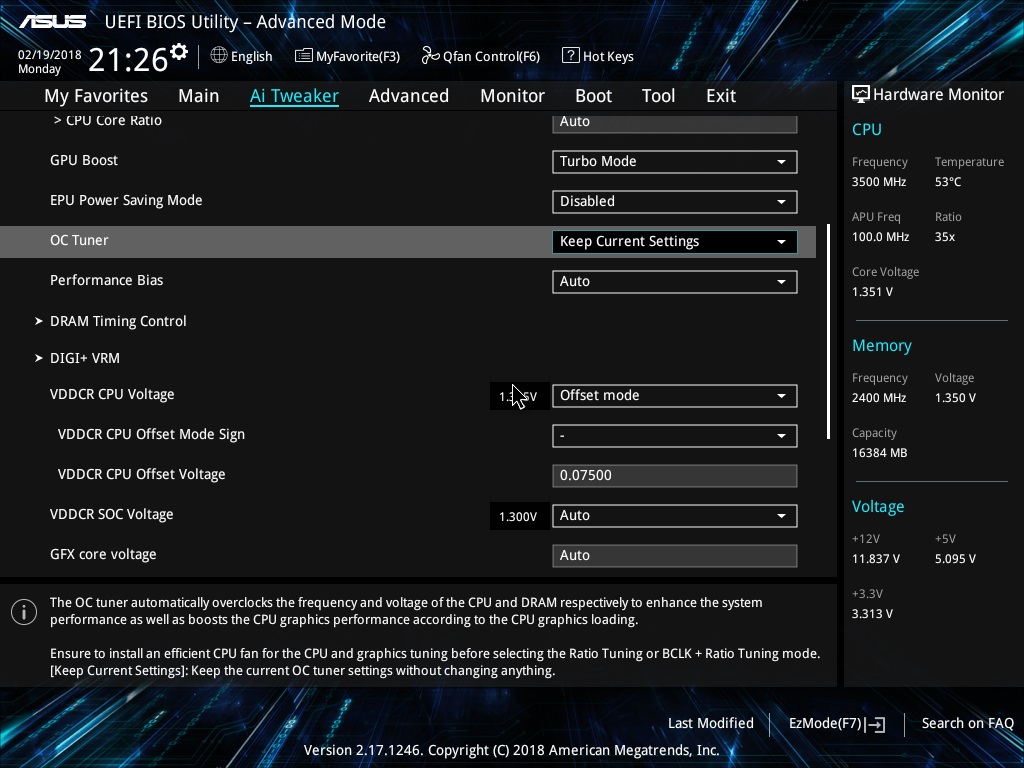1024x768 pixels.
Task: Click the 21:26 clock time
Action: (128, 59)
